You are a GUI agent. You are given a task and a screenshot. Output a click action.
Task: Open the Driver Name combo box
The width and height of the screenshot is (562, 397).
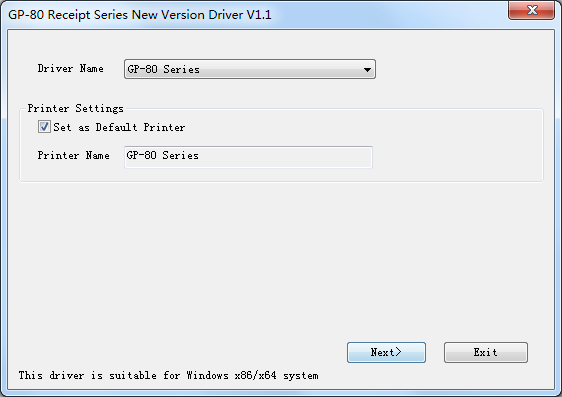pos(250,69)
